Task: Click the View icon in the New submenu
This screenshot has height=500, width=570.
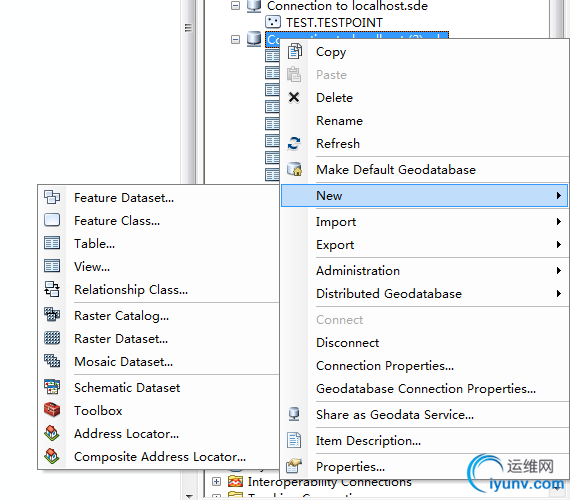Action: point(52,266)
